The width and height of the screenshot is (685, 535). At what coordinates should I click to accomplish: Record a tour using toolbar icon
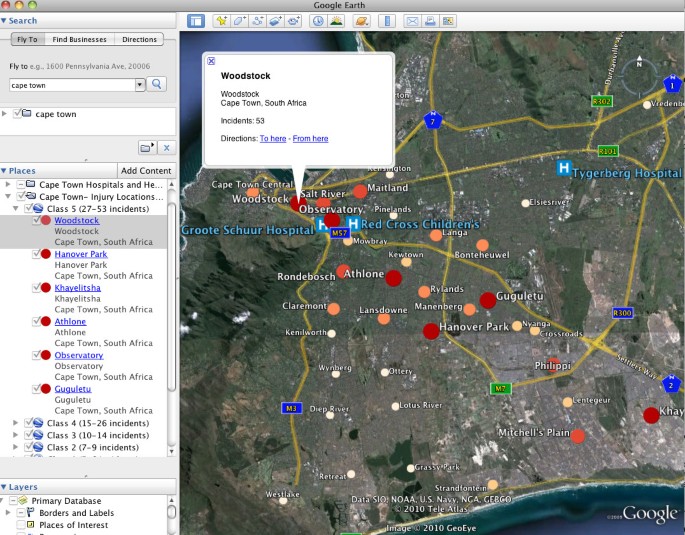(294, 21)
